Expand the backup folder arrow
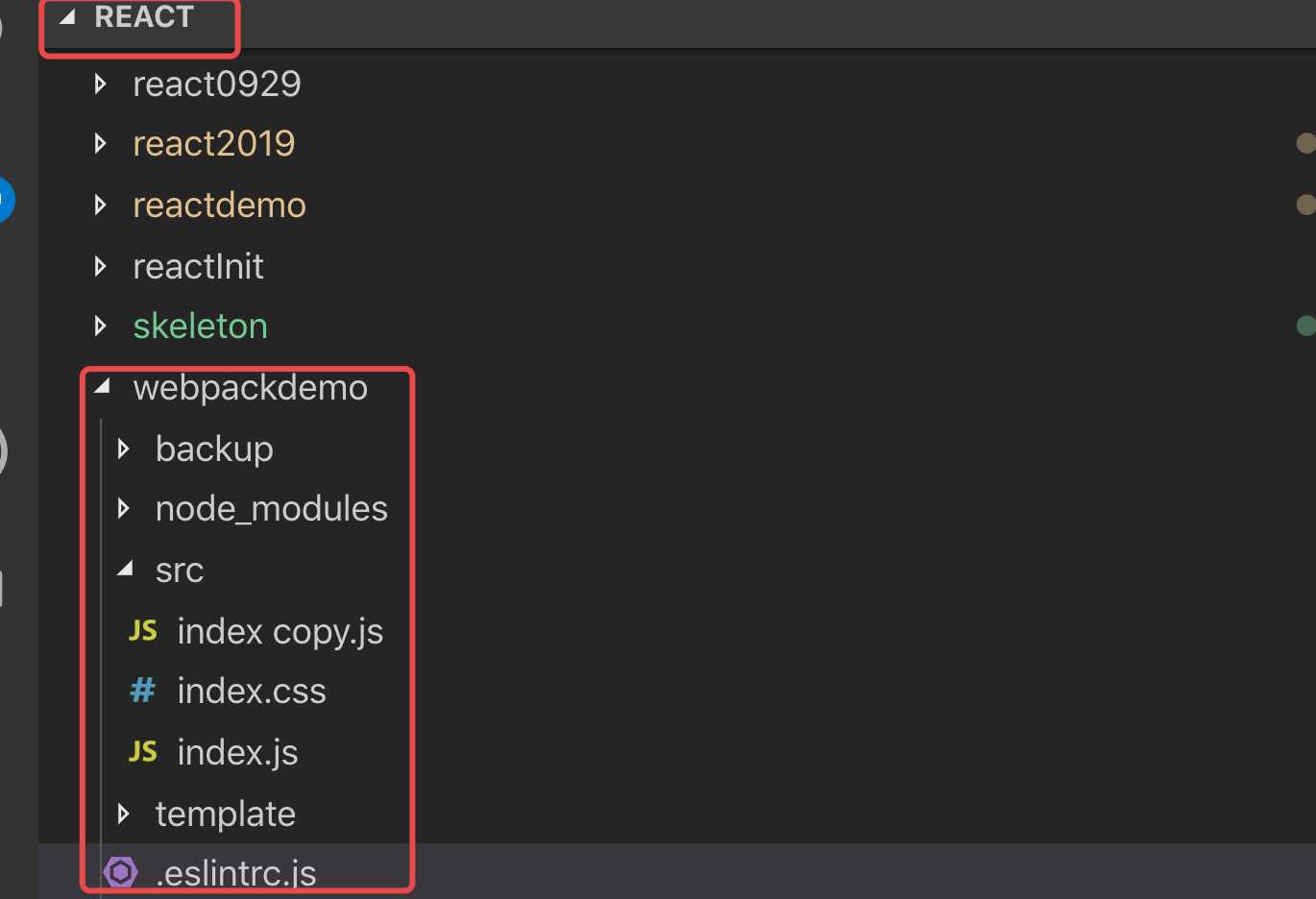1316x899 pixels. coord(123,449)
